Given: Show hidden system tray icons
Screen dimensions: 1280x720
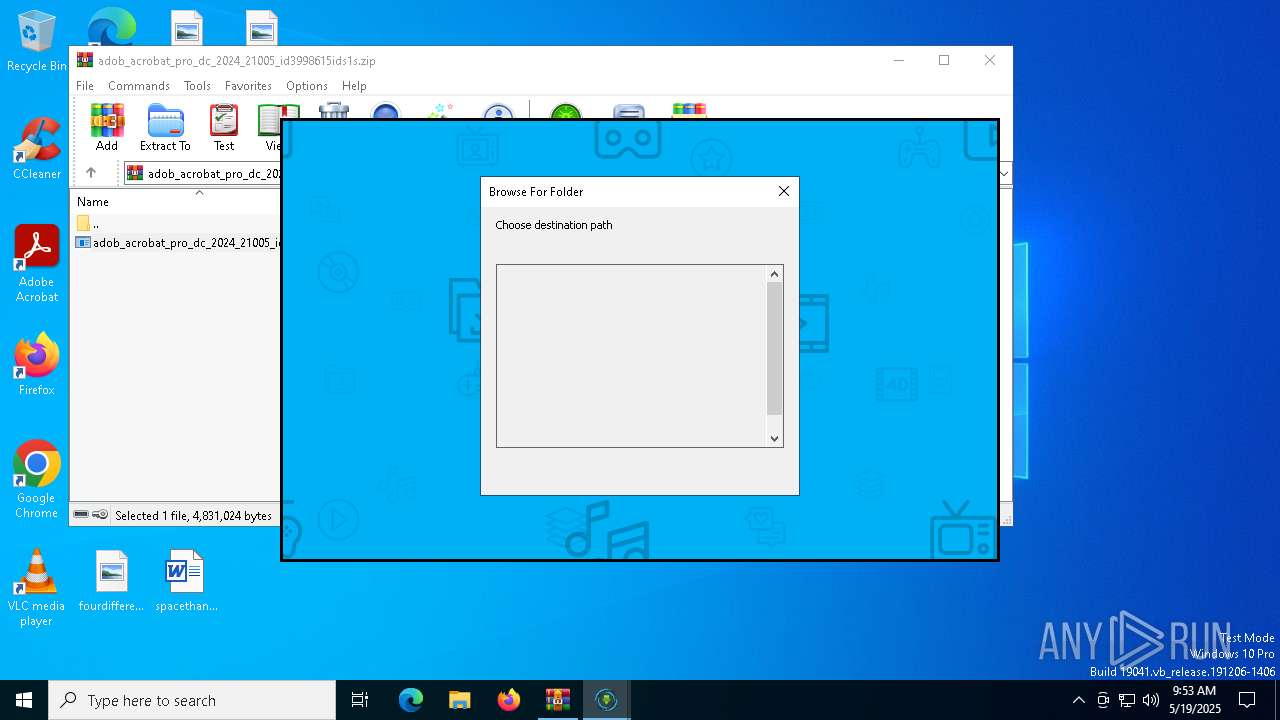Looking at the screenshot, I should [x=1078, y=700].
